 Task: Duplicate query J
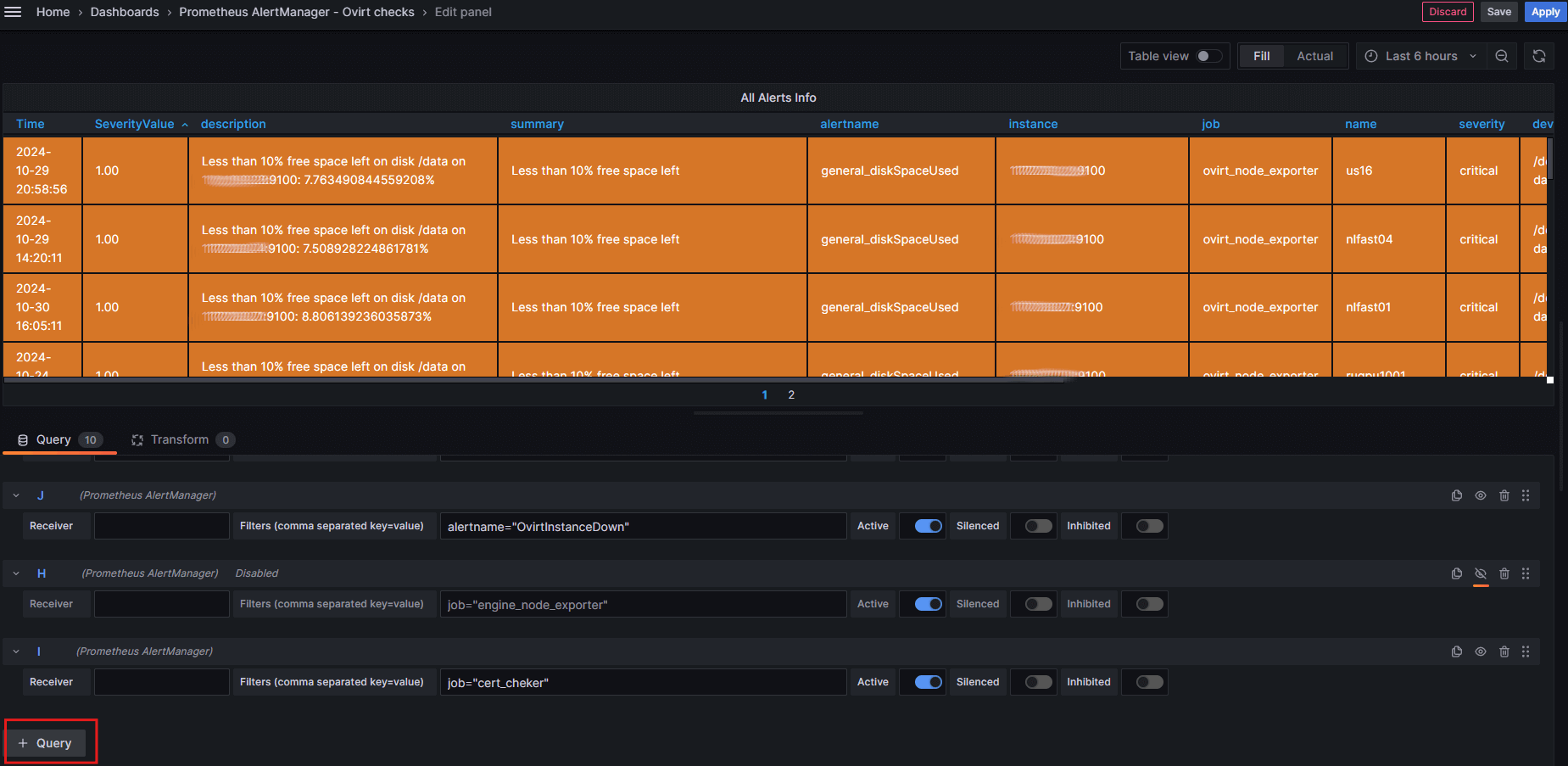(x=1456, y=495)
